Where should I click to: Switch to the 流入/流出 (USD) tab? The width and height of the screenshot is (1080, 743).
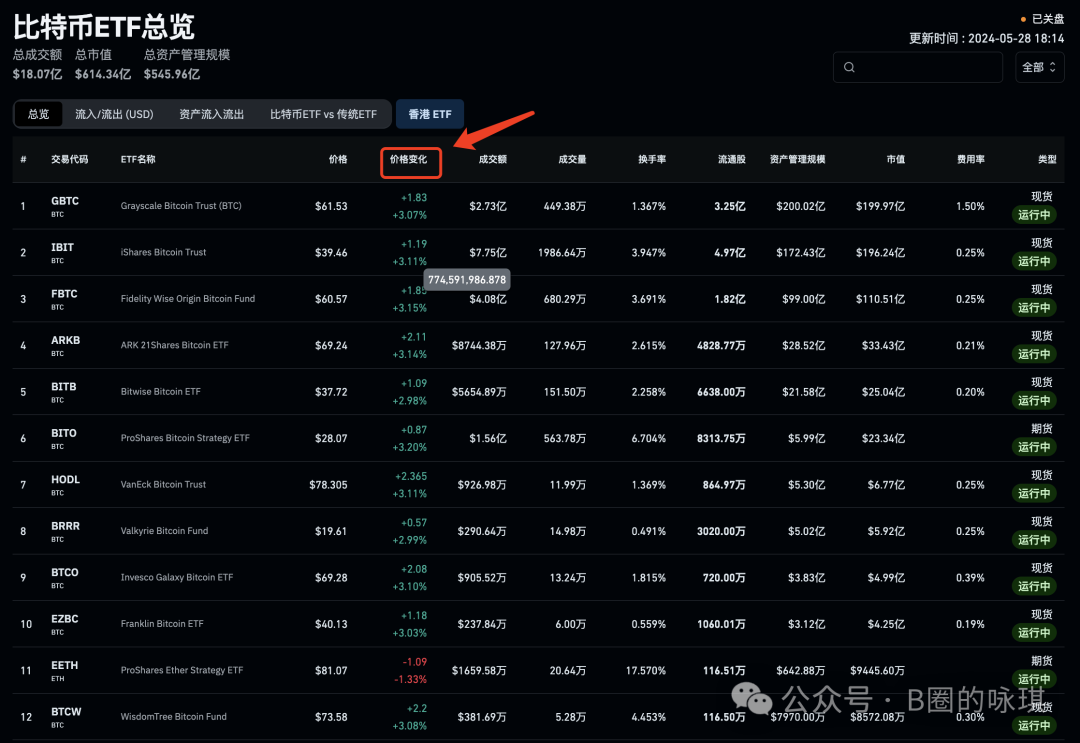114,114
